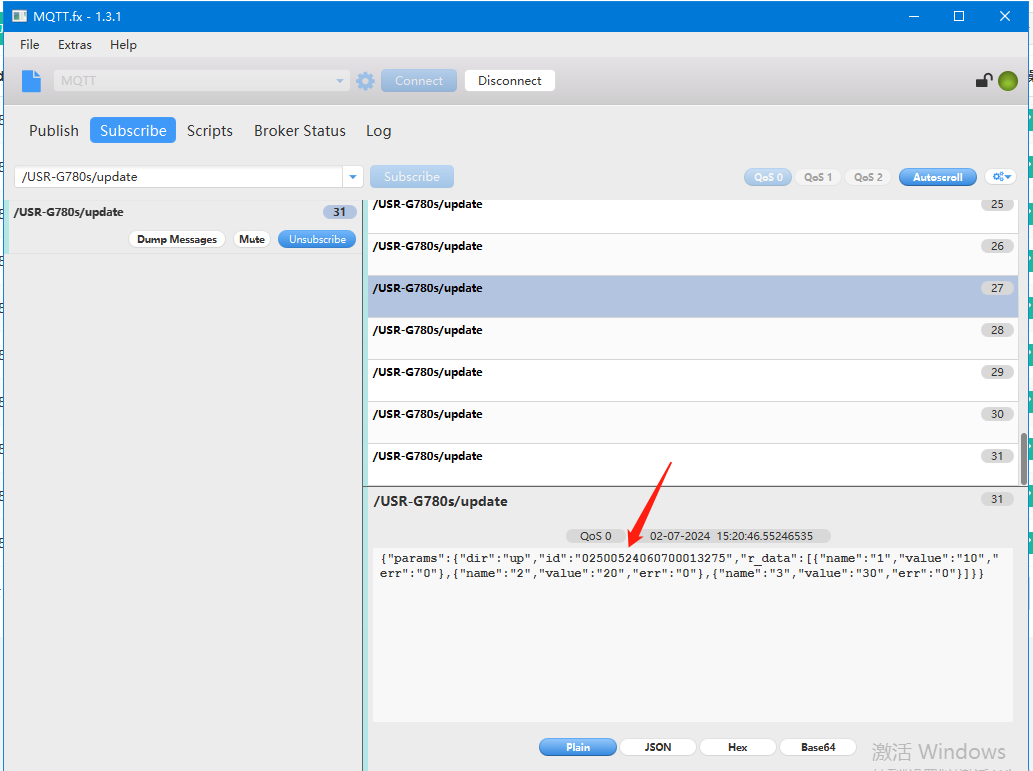Click the green connection status indicator
Image resolution: width=1033 pixels, height=771 pixels.
click(x=1008, y=81)
